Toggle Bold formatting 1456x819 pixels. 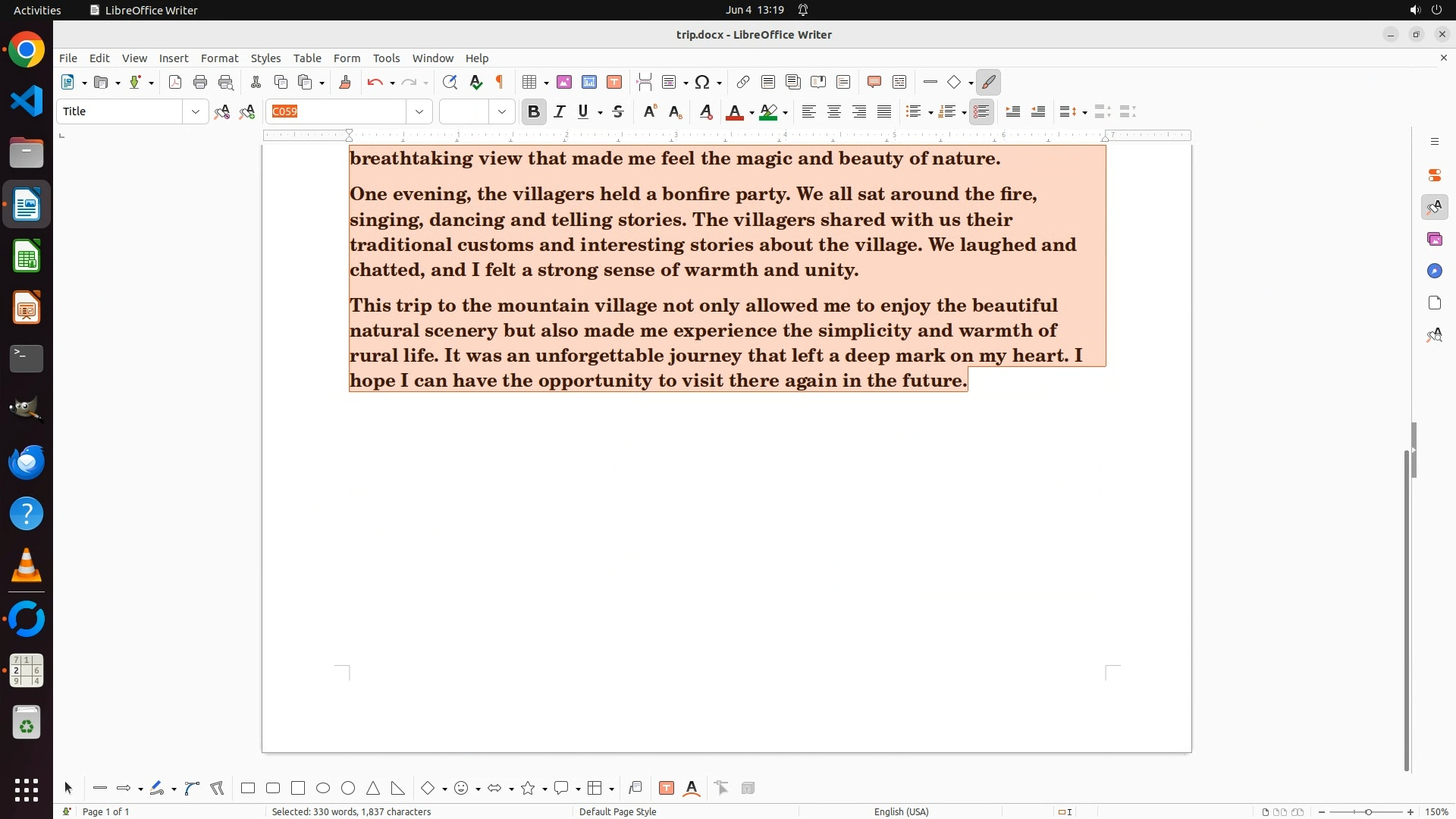click(x=534, y=112)
